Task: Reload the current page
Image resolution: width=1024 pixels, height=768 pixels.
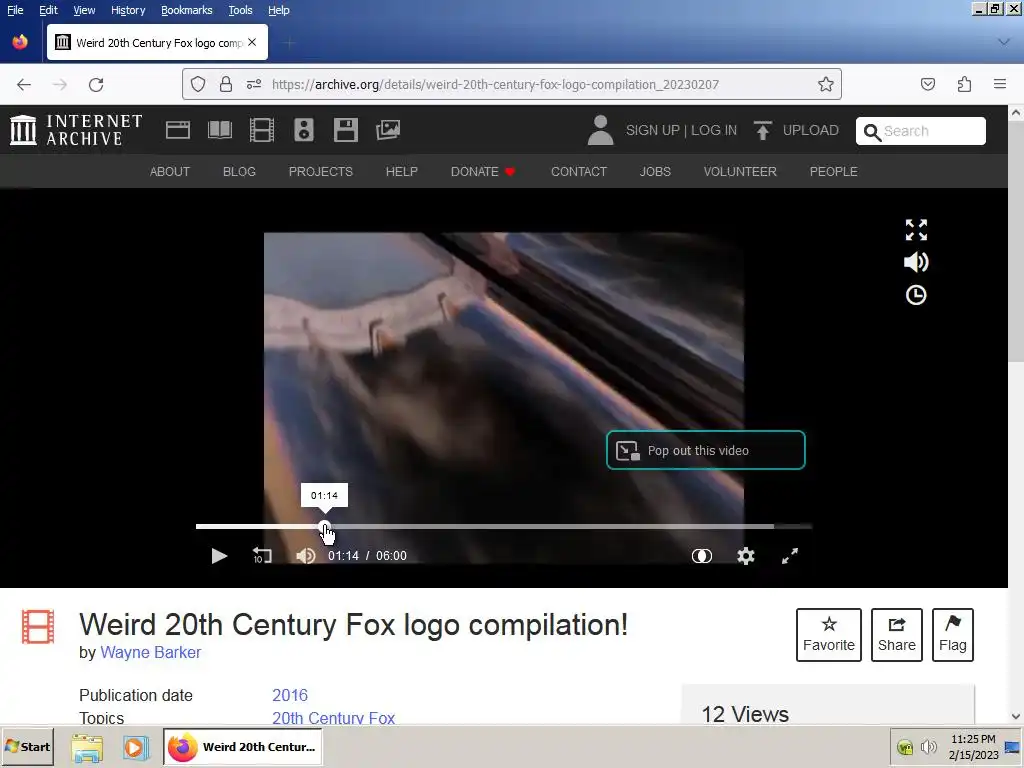Action: click(x=96, y=84)
